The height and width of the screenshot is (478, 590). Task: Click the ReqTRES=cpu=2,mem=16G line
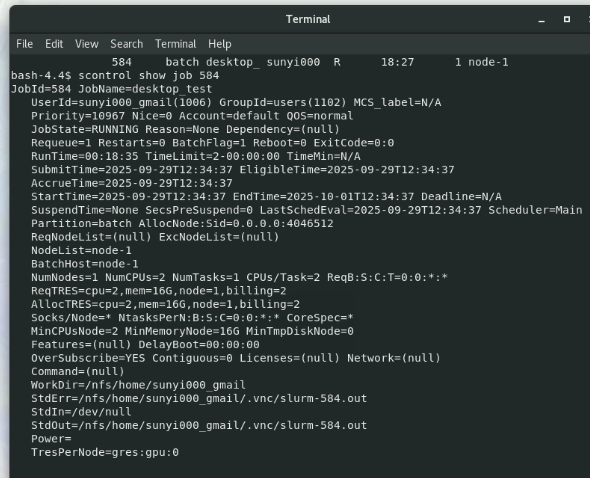tap(159, 291)
